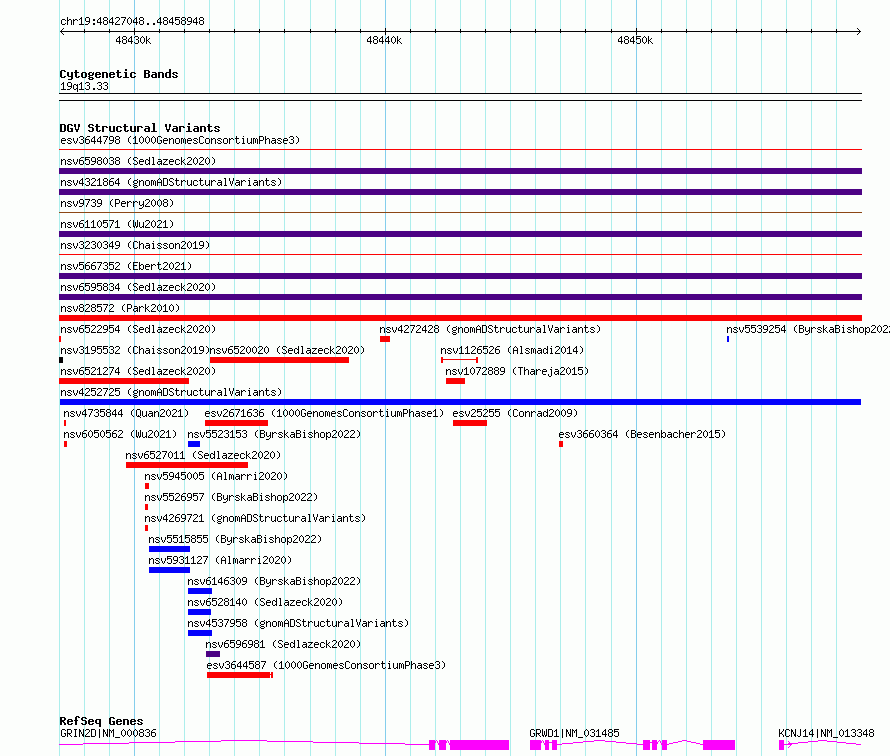890x756 pixels.
Task: Click nsv5667352 Ebert2021 variant label
Action: (x=126, y=266)
